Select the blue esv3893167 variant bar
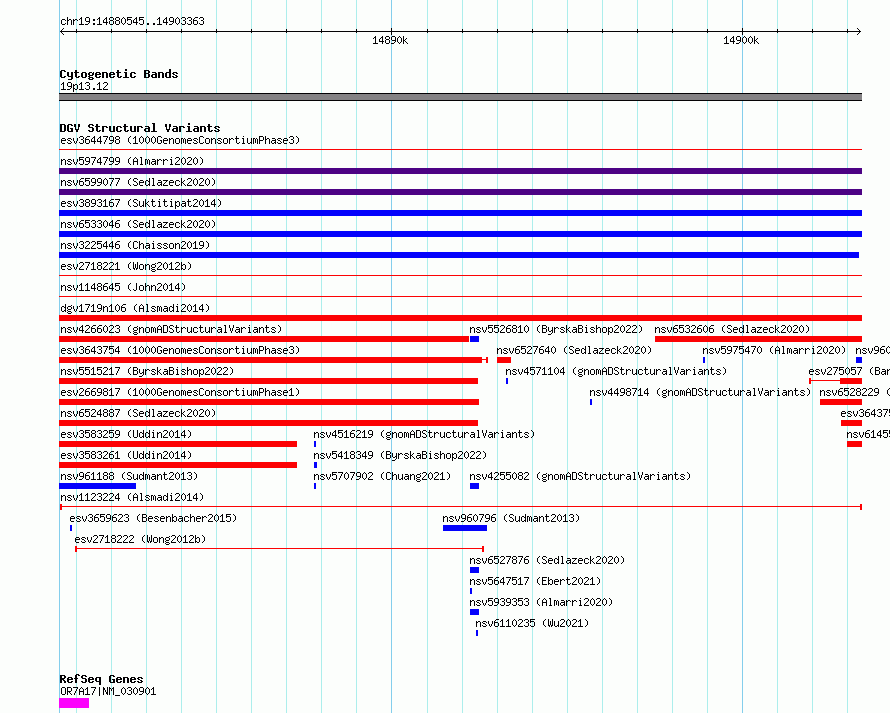 (460, 213)
